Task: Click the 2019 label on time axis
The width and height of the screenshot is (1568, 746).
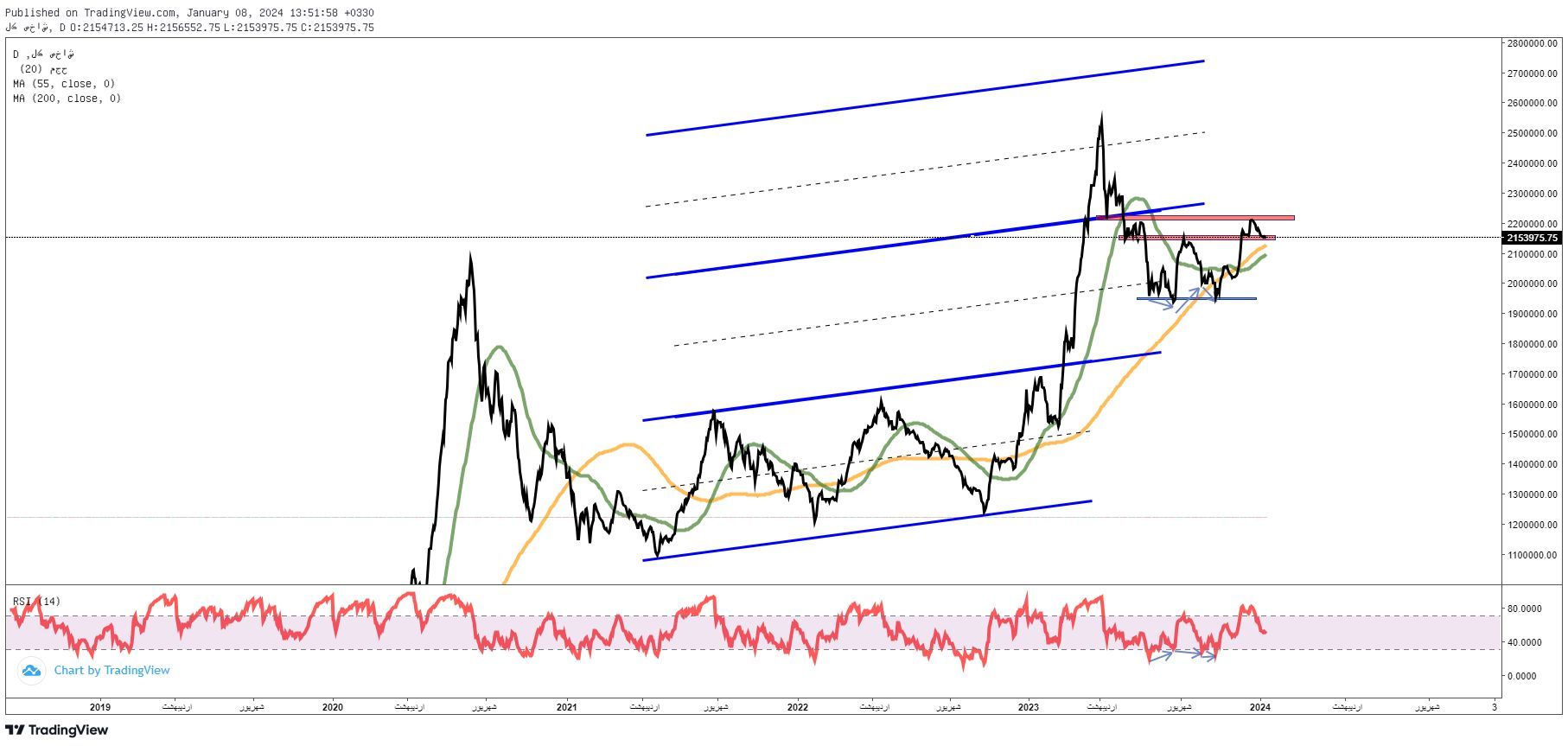Action: (x=100, y=707)
